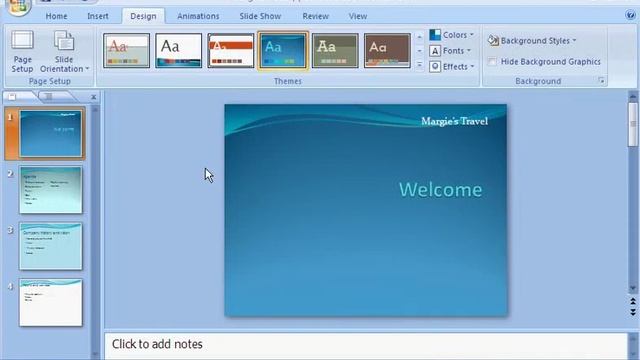Image resolution: width=640 pixels, height=360 pixels.
Task: Open the Slide Orientation menu
Action: (64, 52)
